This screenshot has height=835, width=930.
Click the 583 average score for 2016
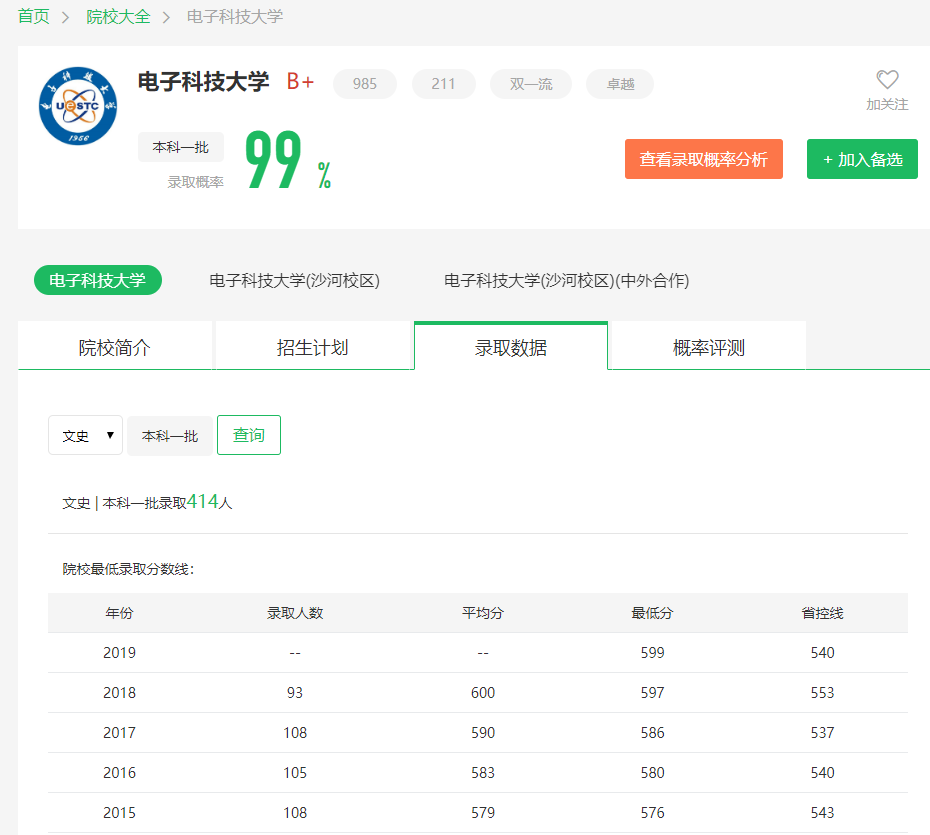[483, 773]
